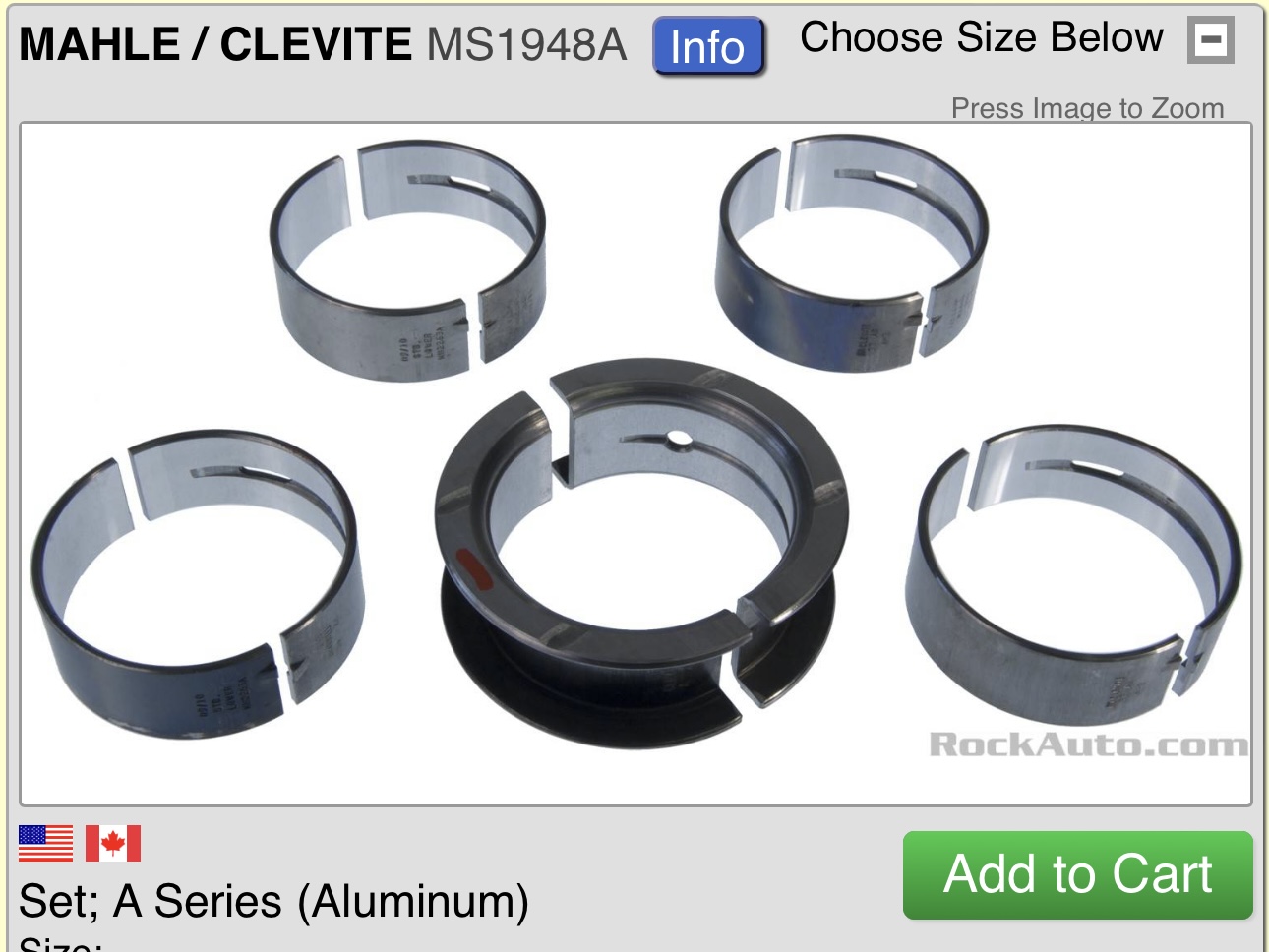
Task: Click the Canada flag icon
Action: (113, 843)
